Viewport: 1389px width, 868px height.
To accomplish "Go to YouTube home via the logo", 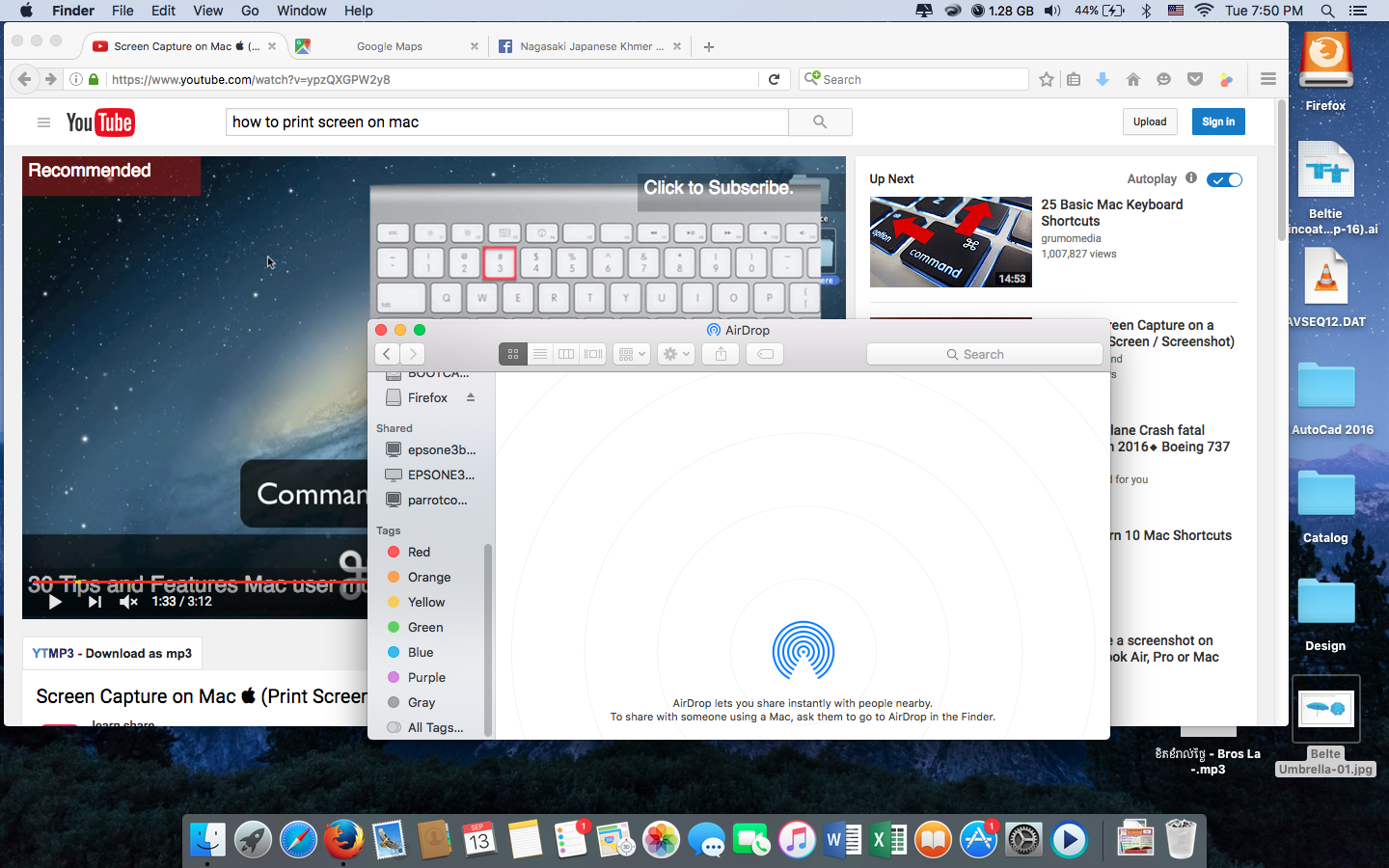I will 100,122.
